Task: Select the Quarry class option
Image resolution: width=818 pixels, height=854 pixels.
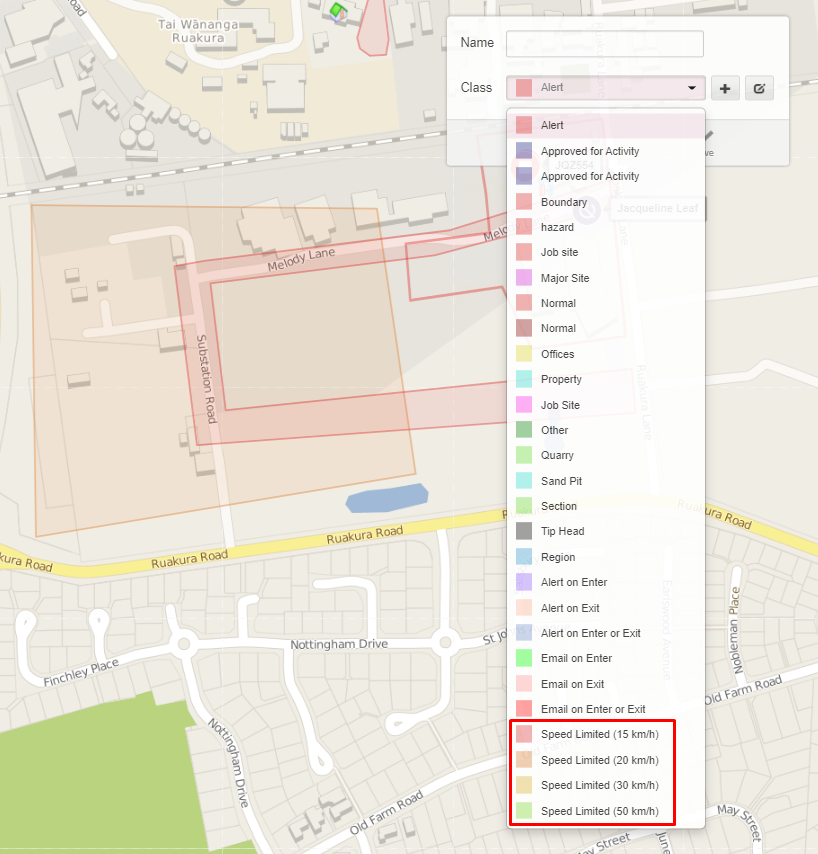Action: click(x=606, y=455)
